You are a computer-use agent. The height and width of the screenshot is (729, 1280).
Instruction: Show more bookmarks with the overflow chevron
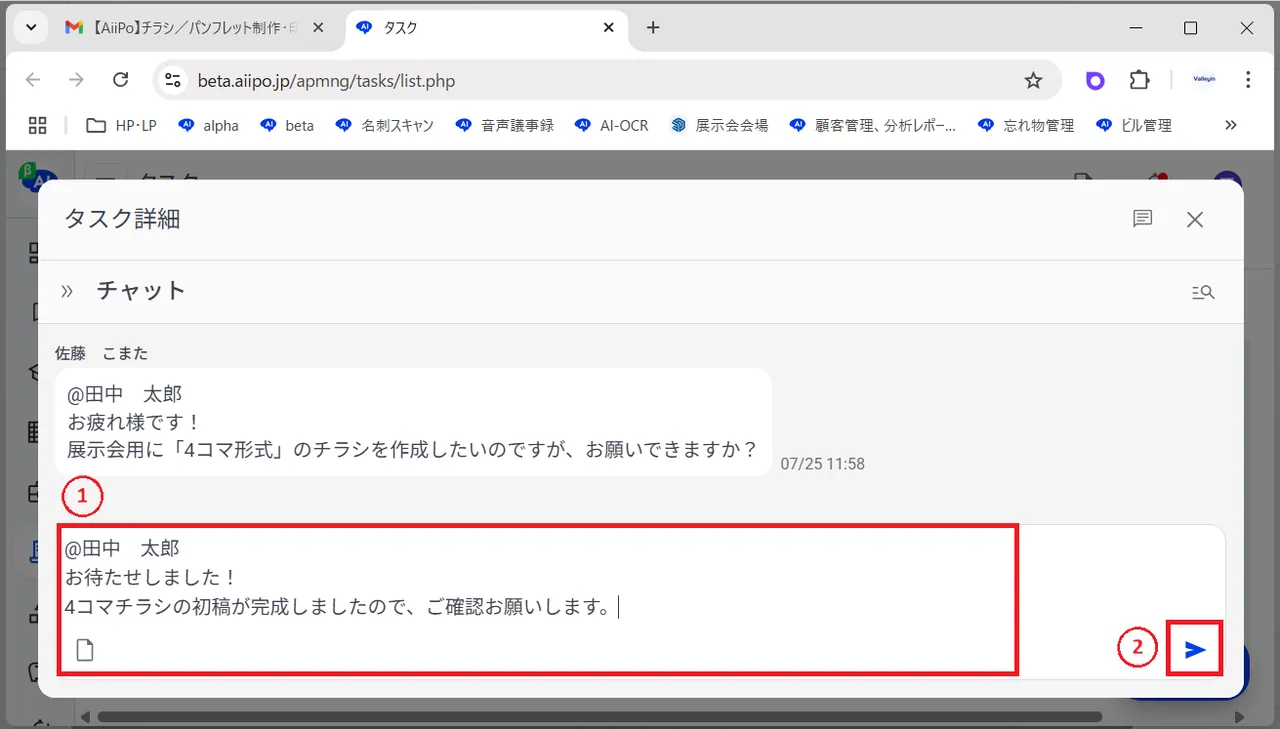click(1231, 125)
